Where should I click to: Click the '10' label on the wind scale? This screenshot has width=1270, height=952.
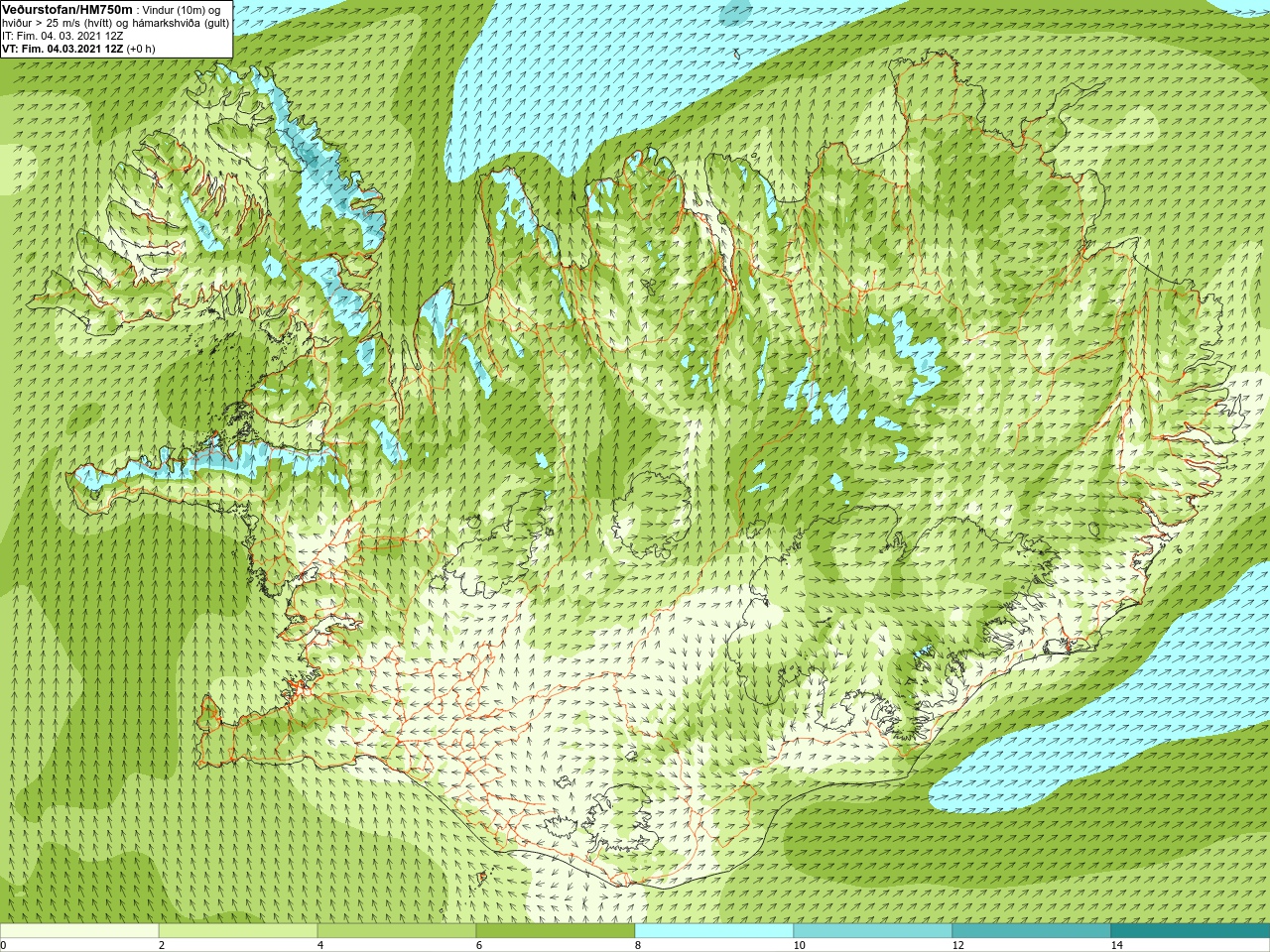(x=799, y=945)
